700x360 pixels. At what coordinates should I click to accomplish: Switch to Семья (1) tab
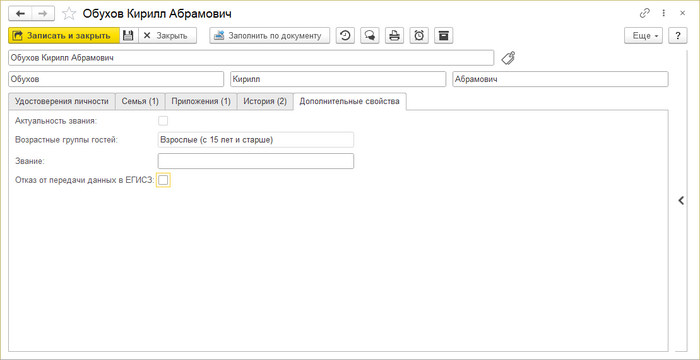click(x=140, y=101)
